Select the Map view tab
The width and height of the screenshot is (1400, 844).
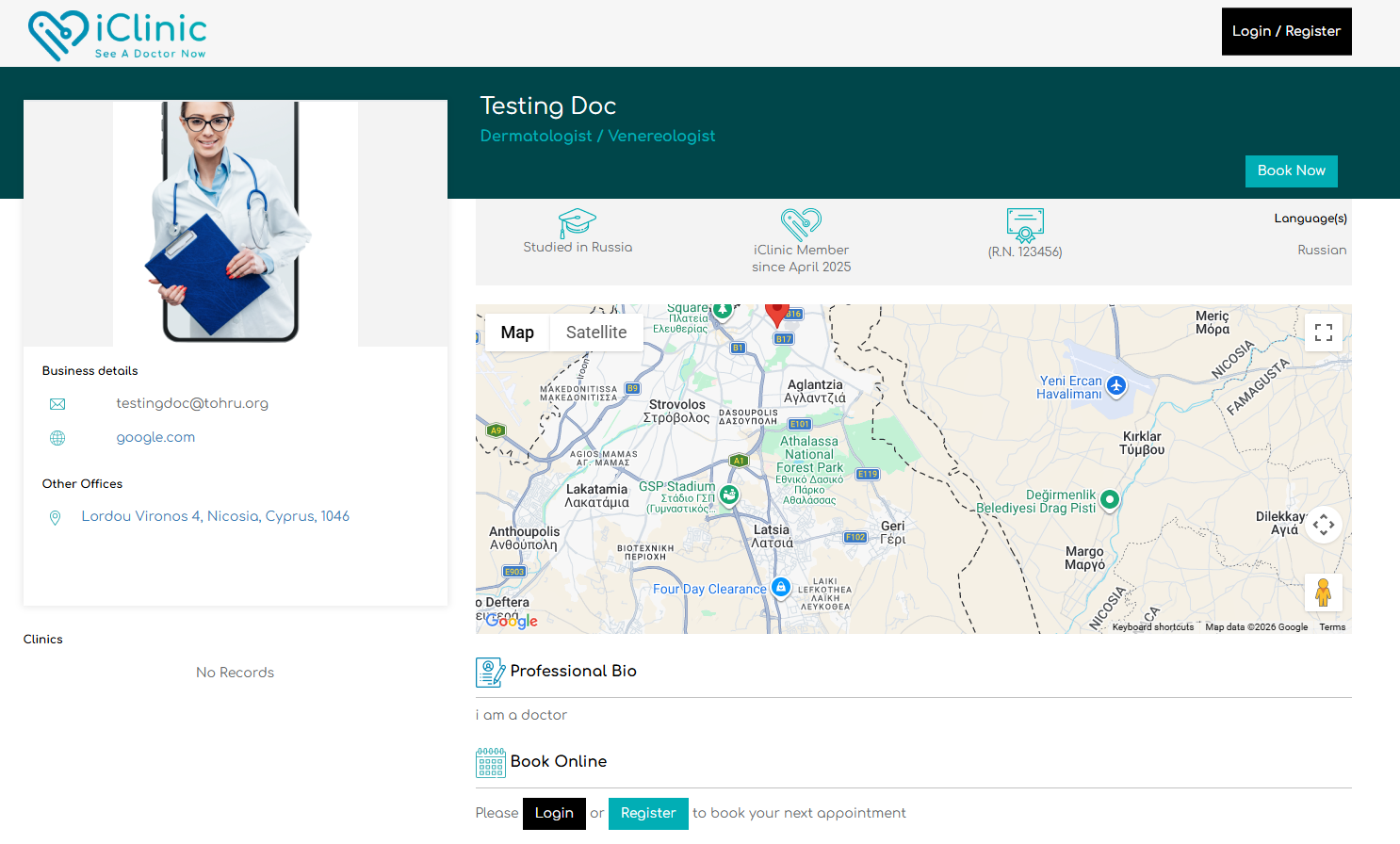click(517, 333)
